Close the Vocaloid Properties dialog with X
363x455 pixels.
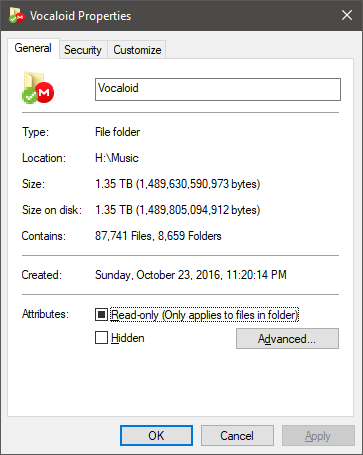click(347, 15)
